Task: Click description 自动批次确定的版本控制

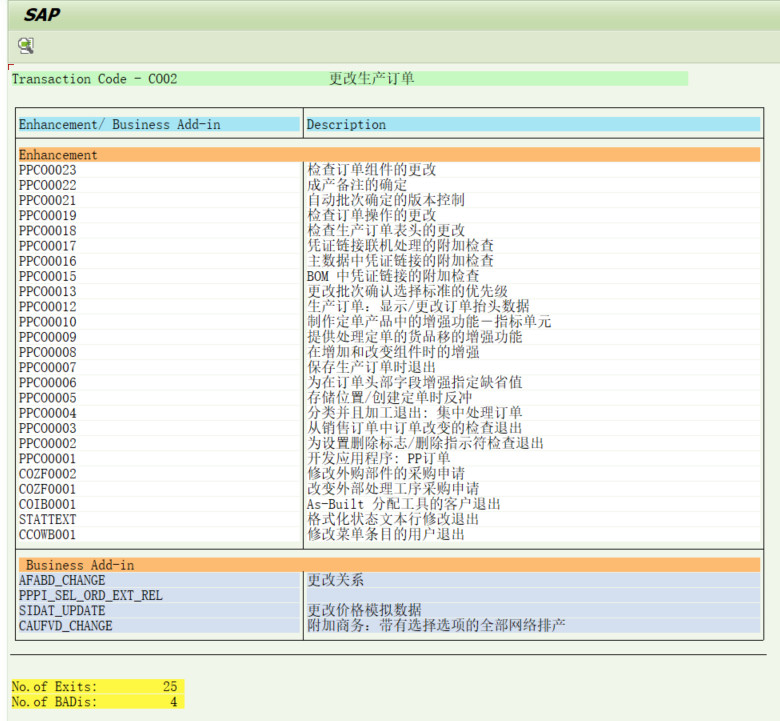Action: click(x=386, y=200)
